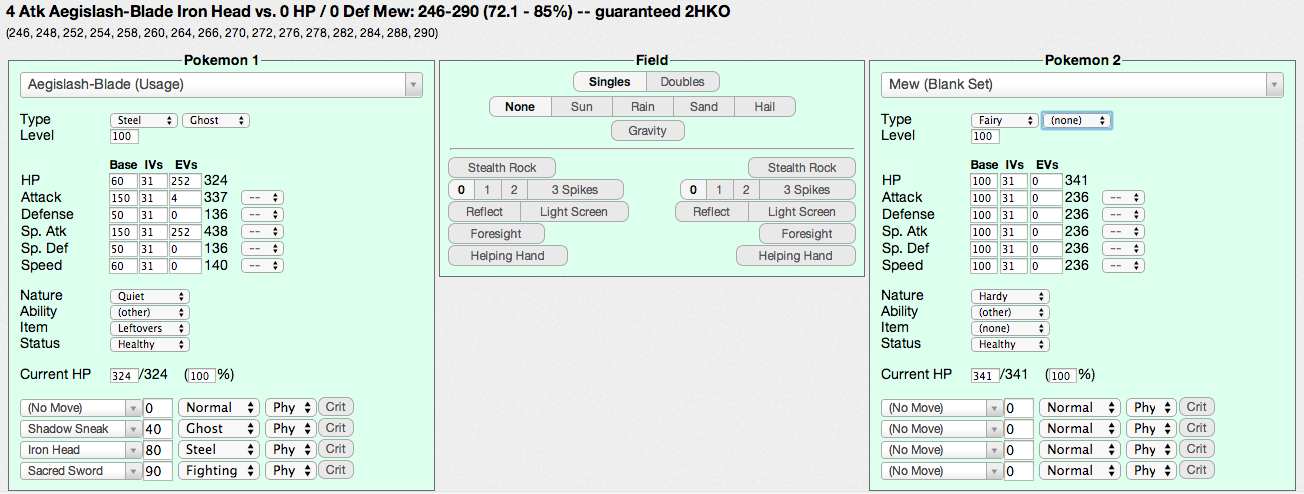This screenshot has height=494, width=1304.
Task: Open Pokemon 2 secondary type (none) dropdown
Action: (1077, 120)
